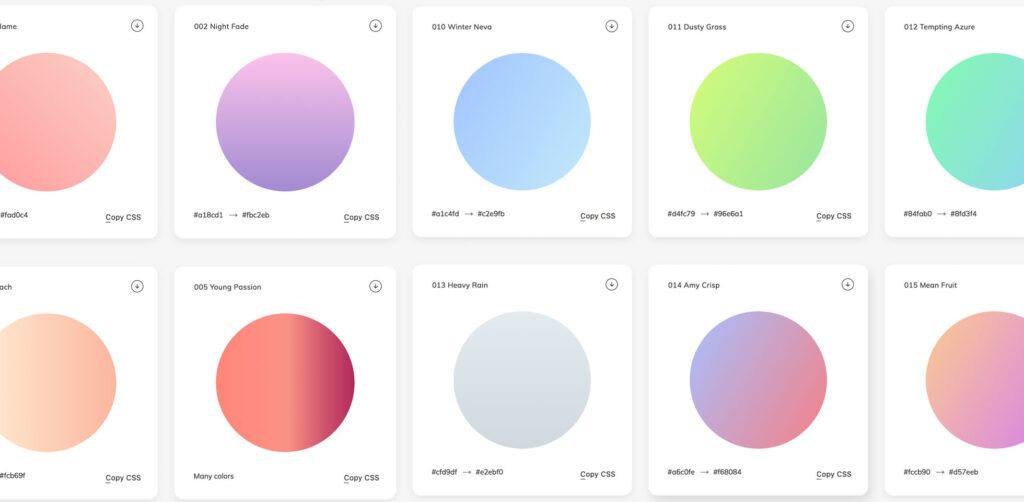Screen dimensions: 1024x502
Task: Click the Night Fade purple gradient circle
Action: 285,122
